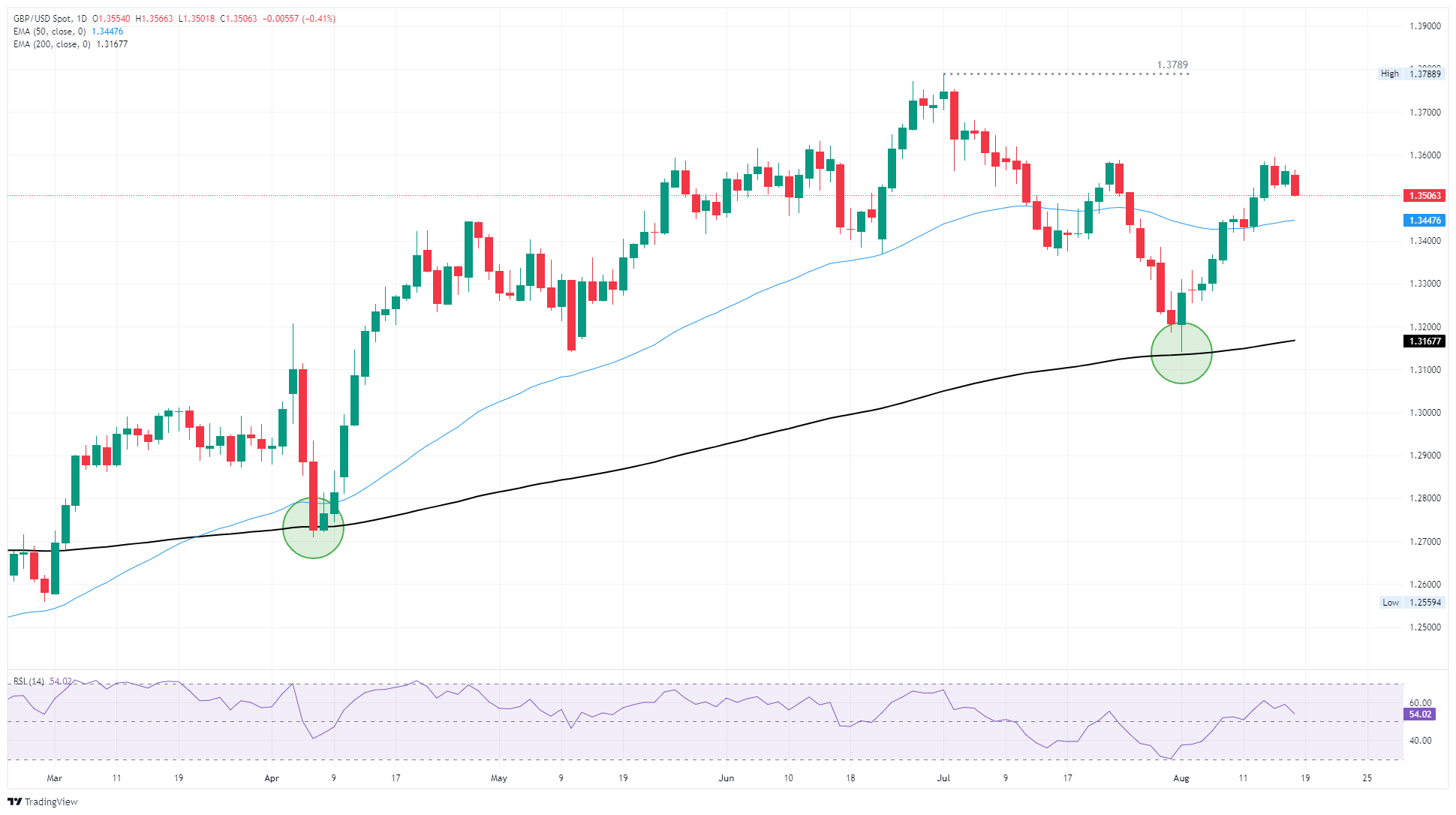Click the 1.3789 annotation text
Screen dimensions: 1456x815
[1172, 65]
